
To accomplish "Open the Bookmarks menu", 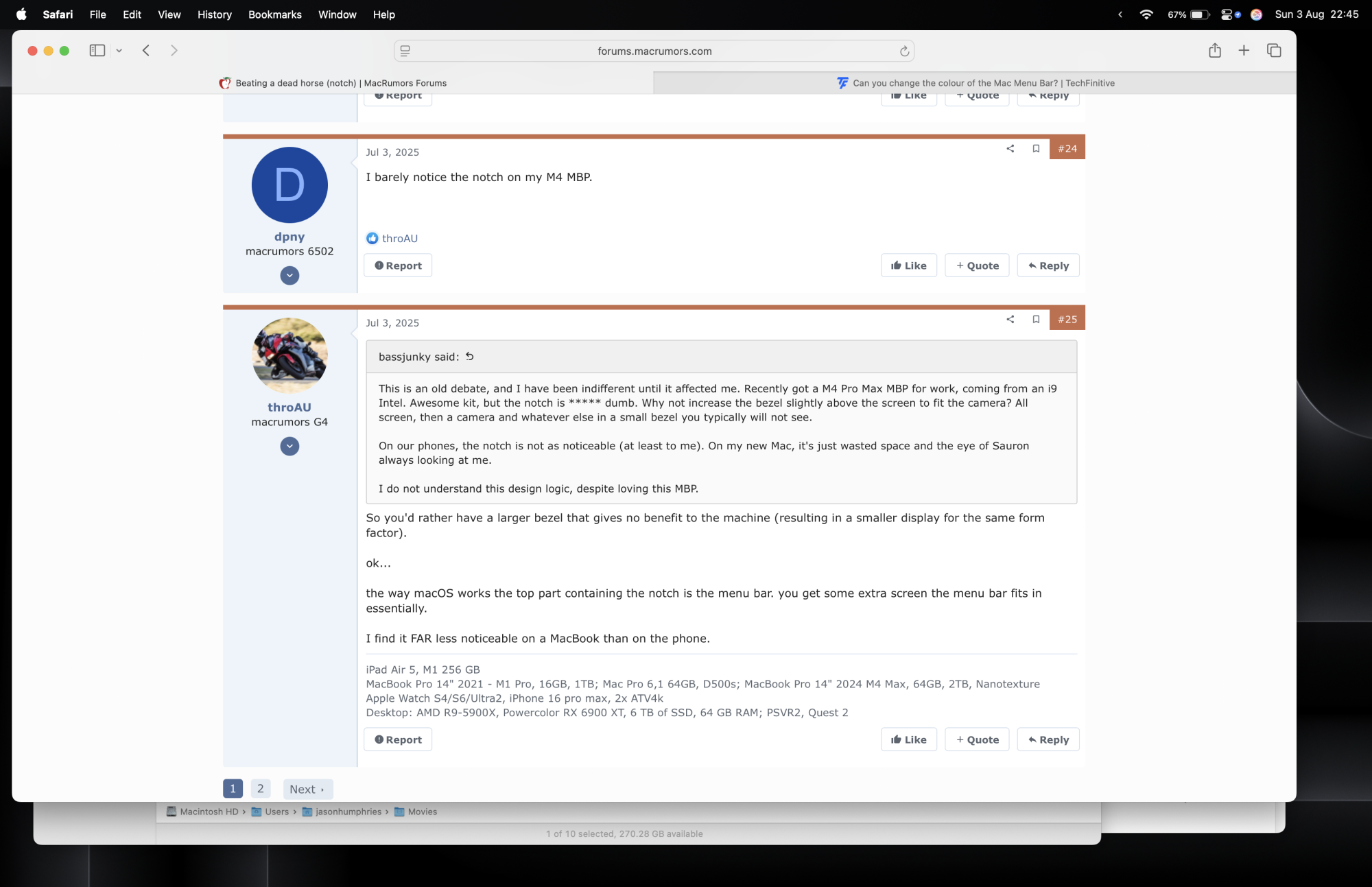I will pos(274,14).
